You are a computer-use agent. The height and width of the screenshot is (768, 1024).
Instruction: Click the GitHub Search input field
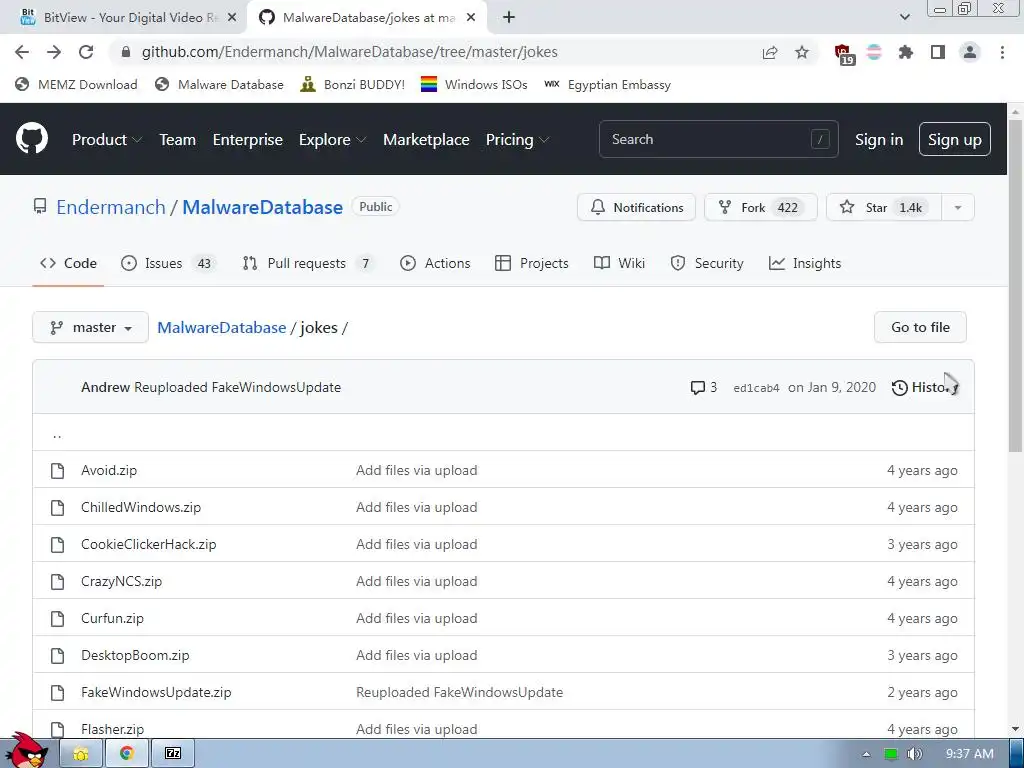click(718, 139)
